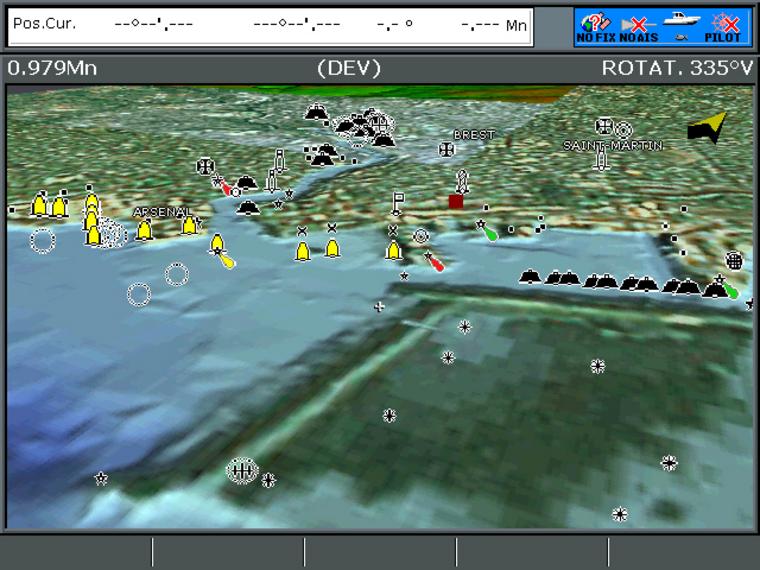Click the PILOT autopilot status icon

point(723,28)
